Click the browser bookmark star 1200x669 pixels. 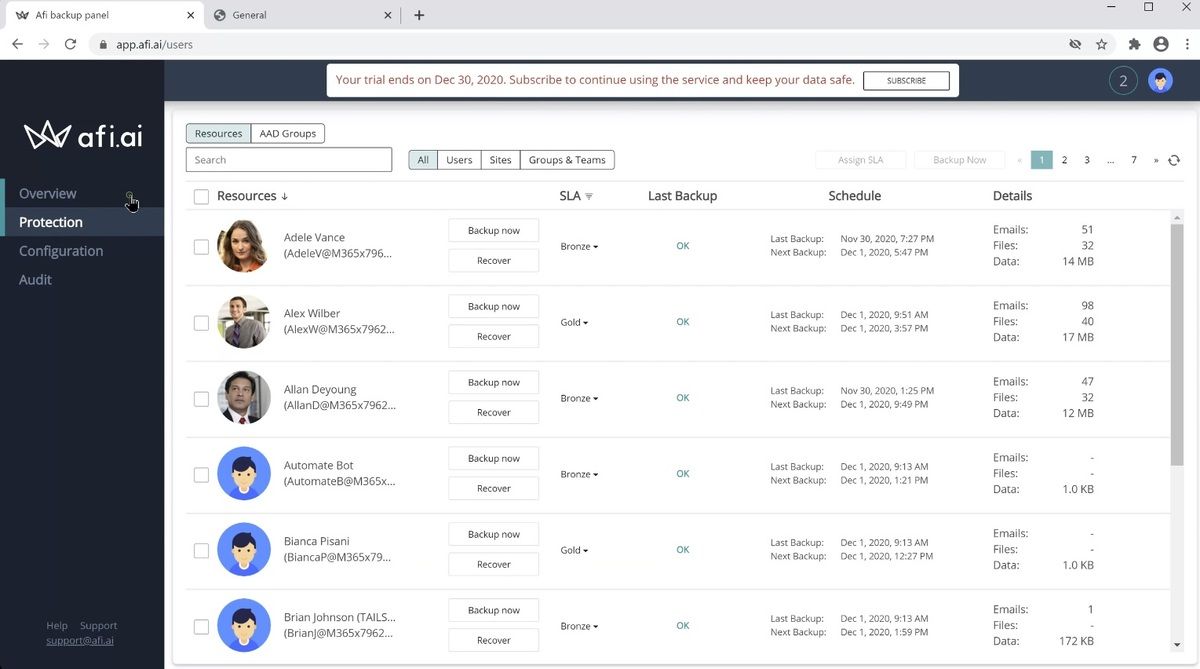[1101, 44]
